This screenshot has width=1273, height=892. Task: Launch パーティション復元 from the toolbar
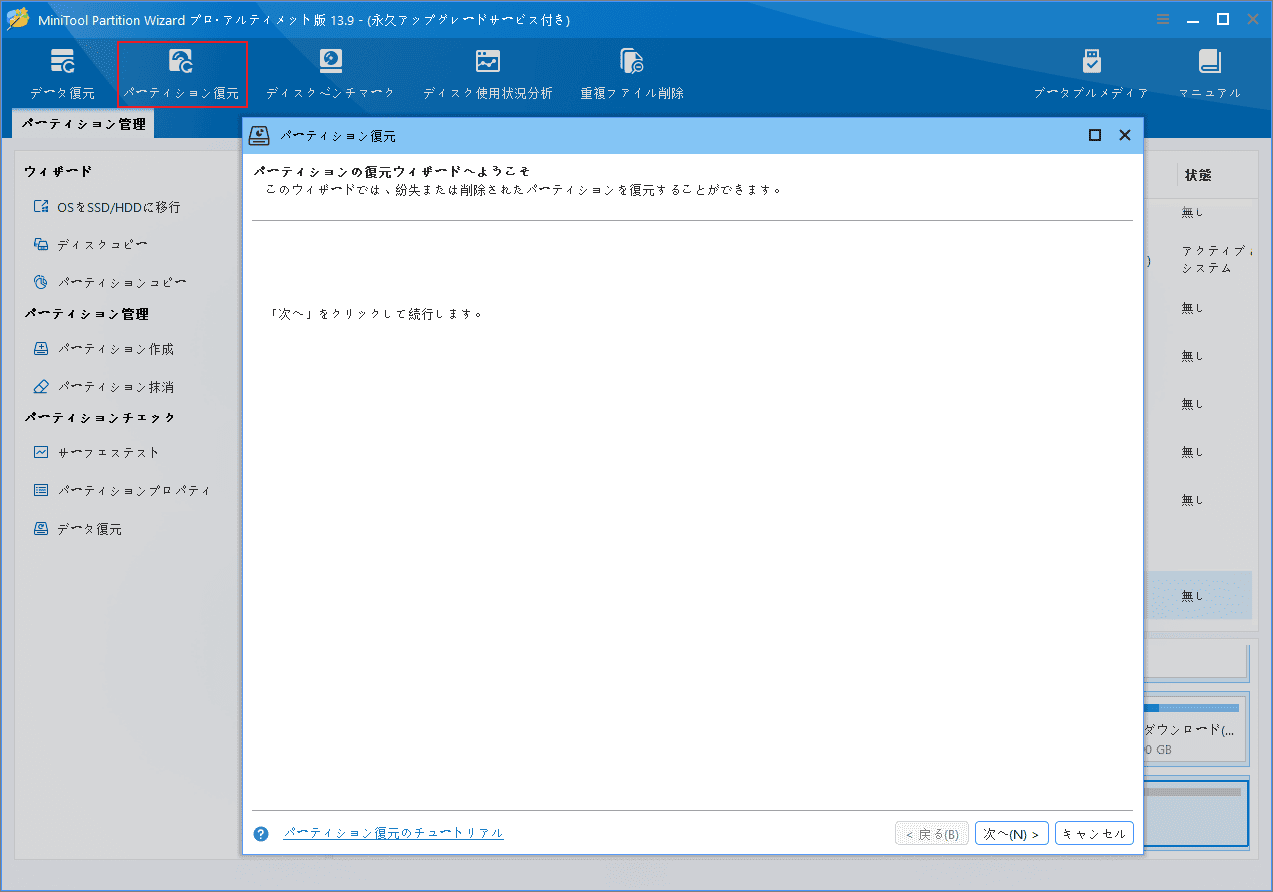(x=181, y=75)
